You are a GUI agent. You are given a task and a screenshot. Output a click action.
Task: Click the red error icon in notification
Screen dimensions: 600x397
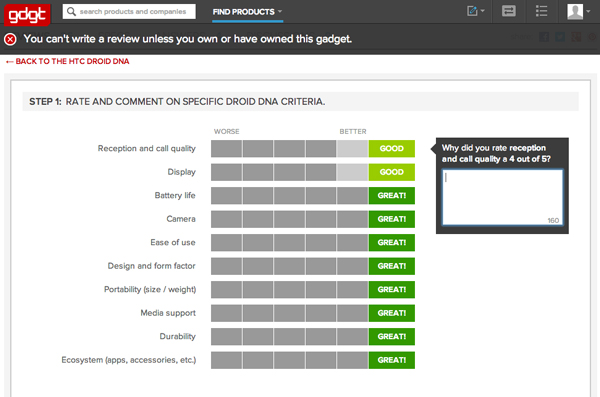[10, 39]
